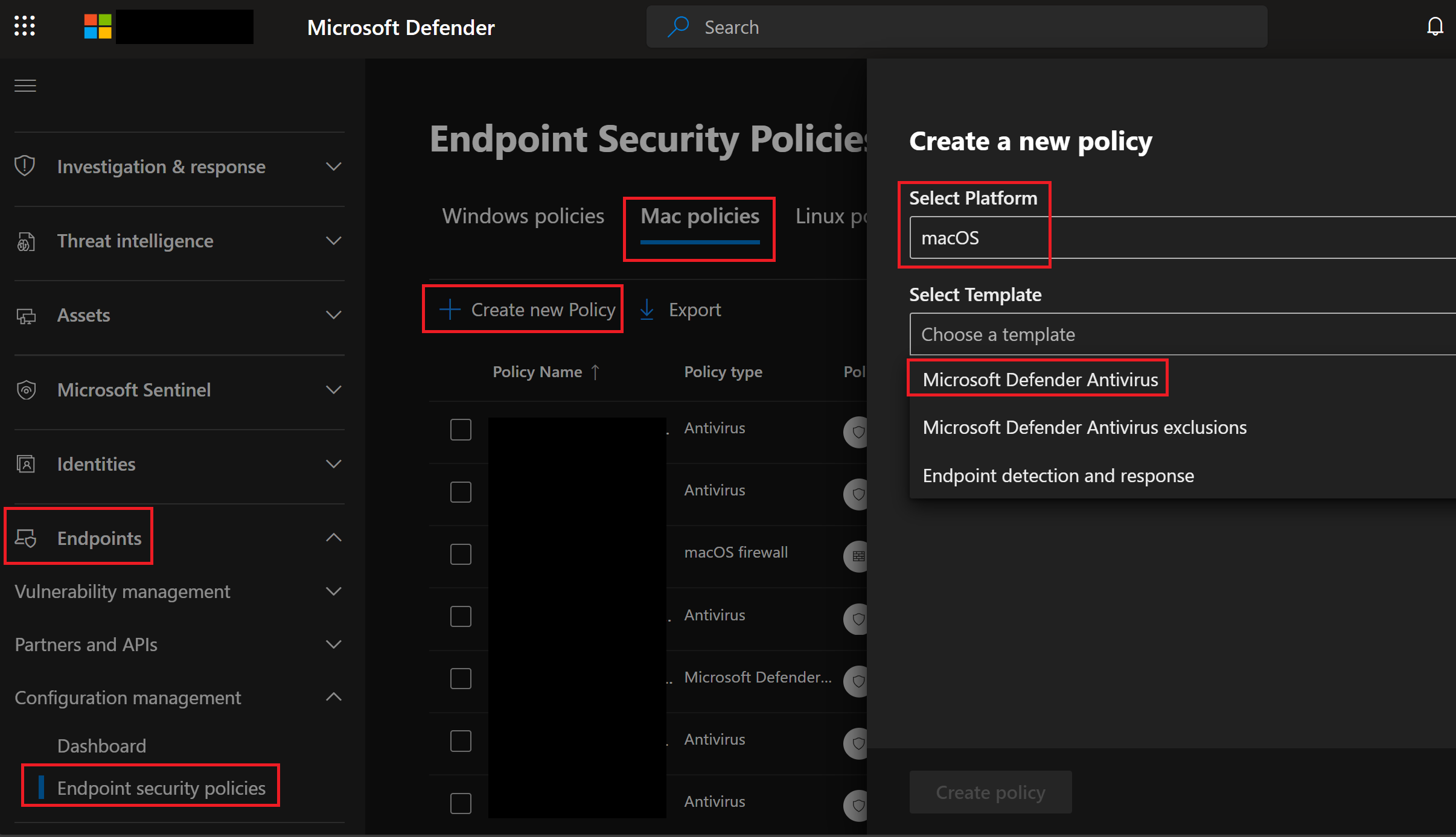Open Partners and APIs section

[x=86, y=644]
